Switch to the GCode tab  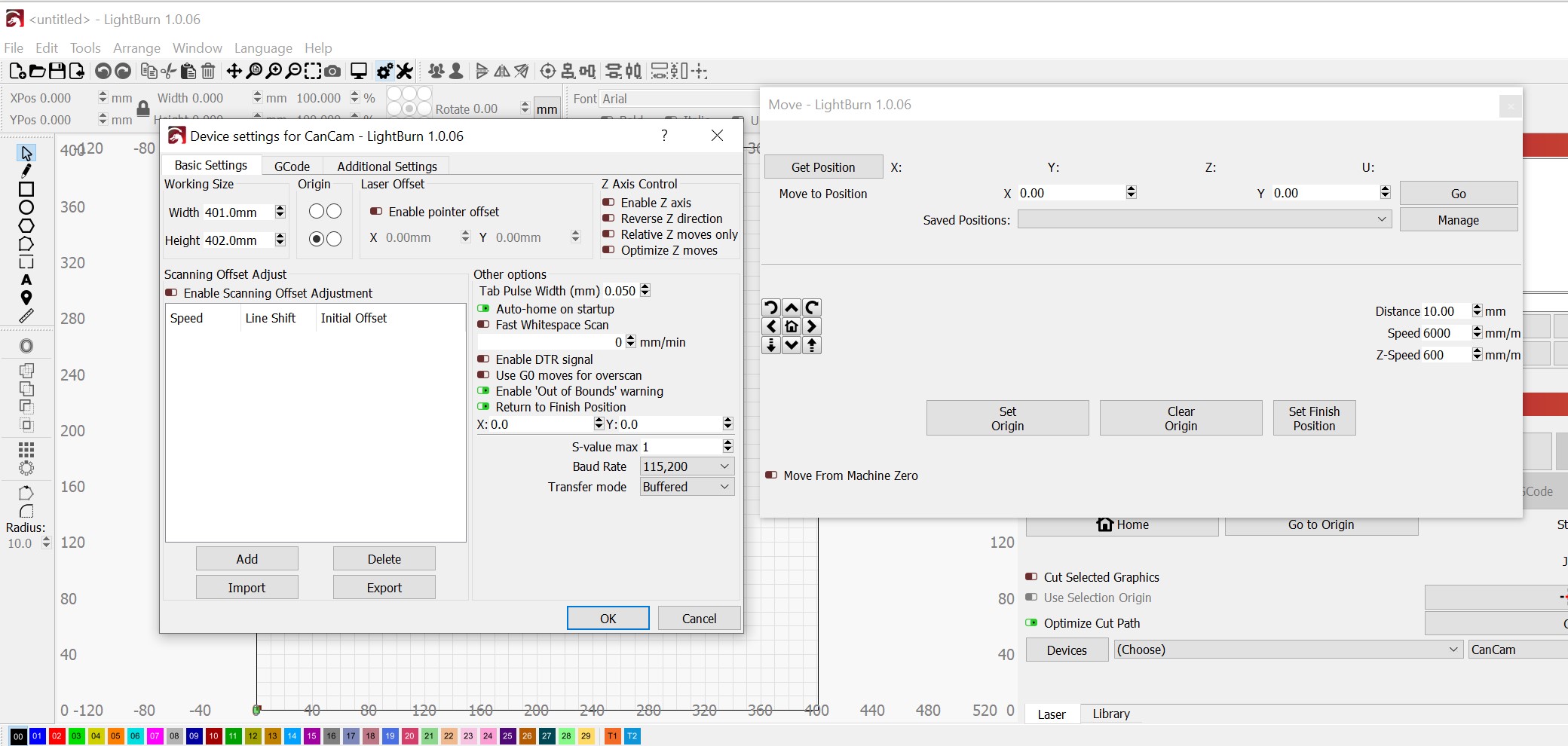point(292,167)
